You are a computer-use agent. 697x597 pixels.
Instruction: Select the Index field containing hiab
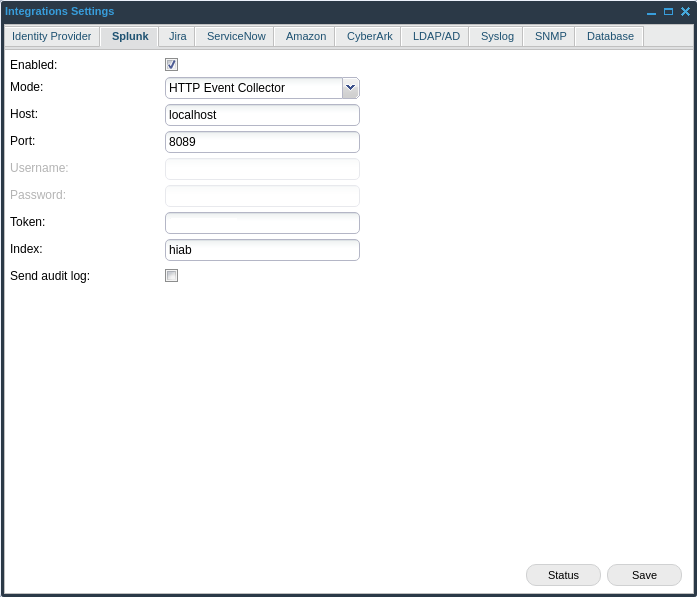(262, 250)
